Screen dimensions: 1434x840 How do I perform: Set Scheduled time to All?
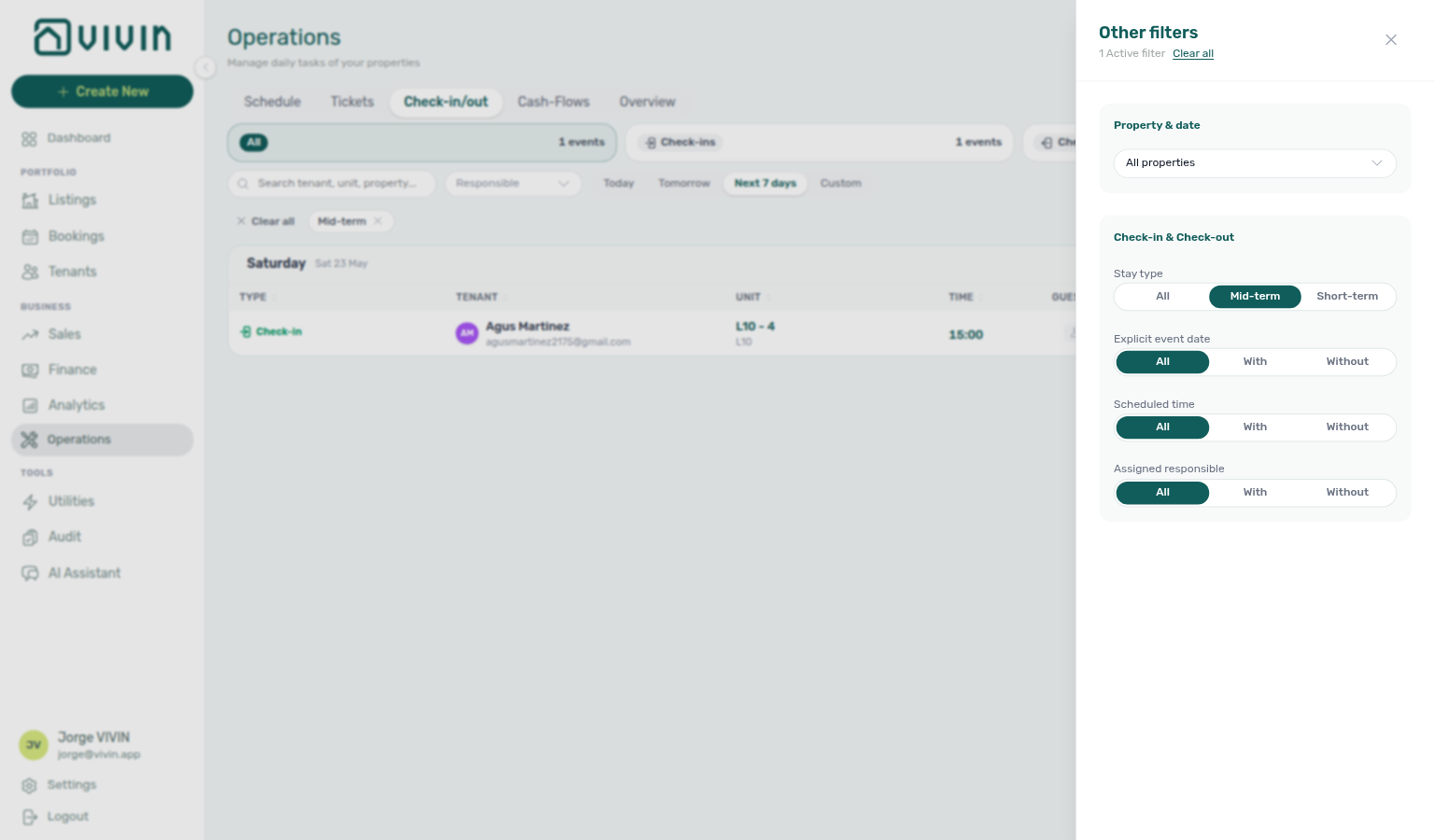pos(1162,427)
